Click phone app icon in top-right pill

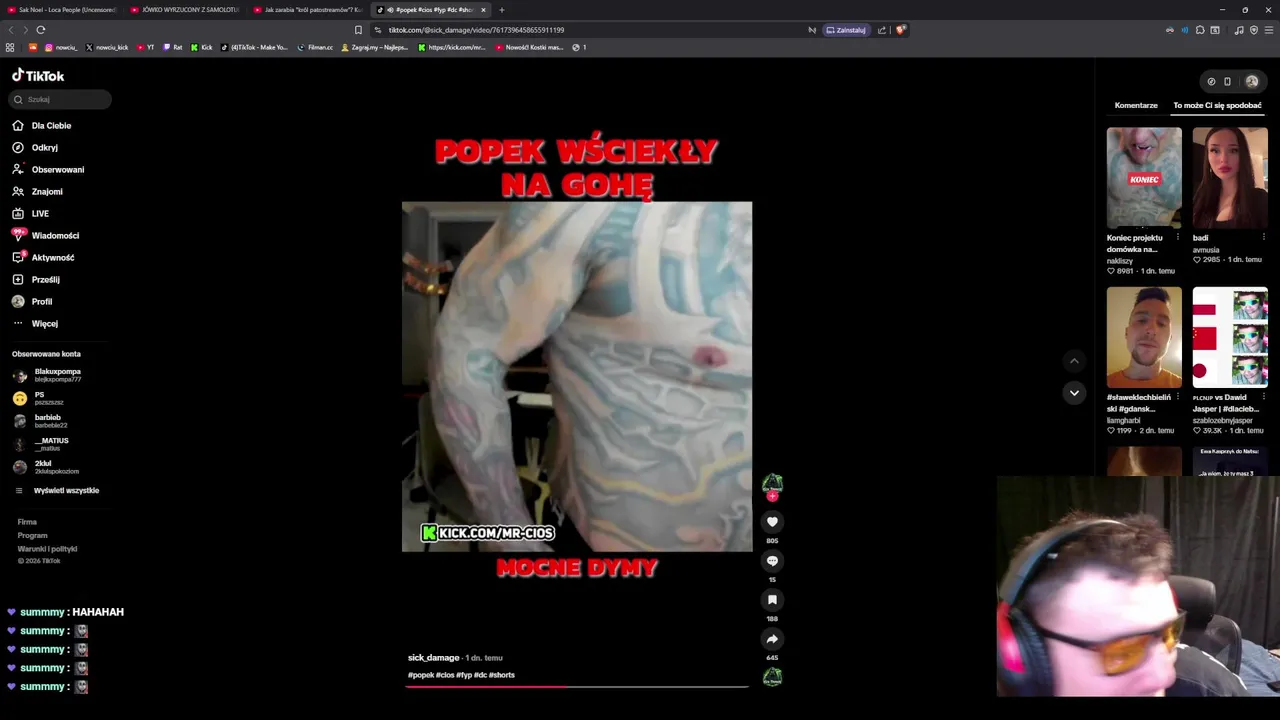click(x=1227, y=82)
